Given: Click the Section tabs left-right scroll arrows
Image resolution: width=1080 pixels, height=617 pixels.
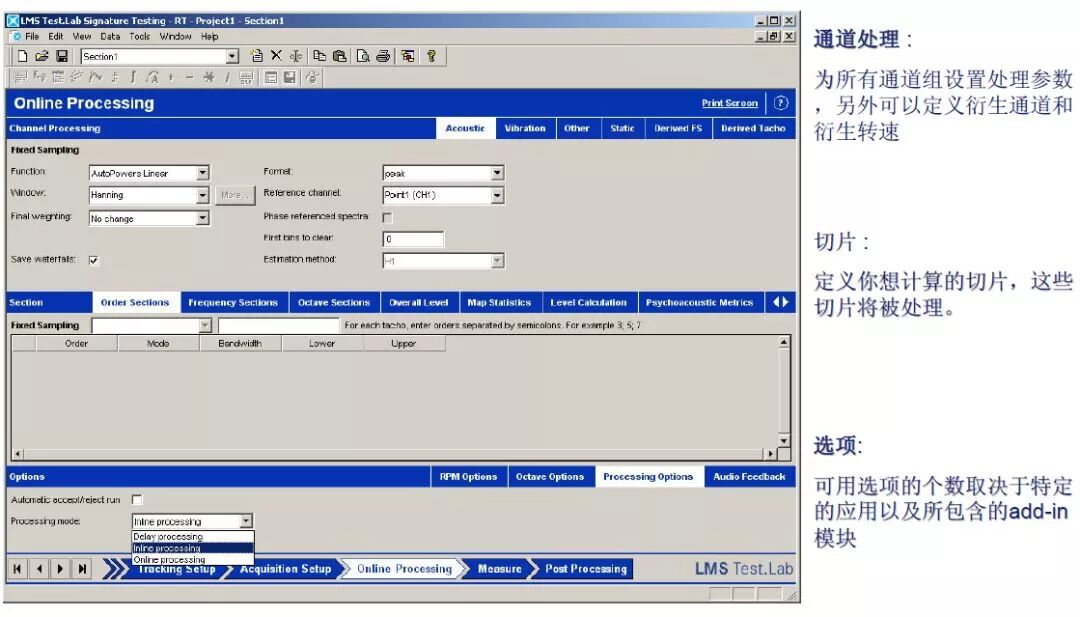Looking at the screenshot, I should pos(780,302).
